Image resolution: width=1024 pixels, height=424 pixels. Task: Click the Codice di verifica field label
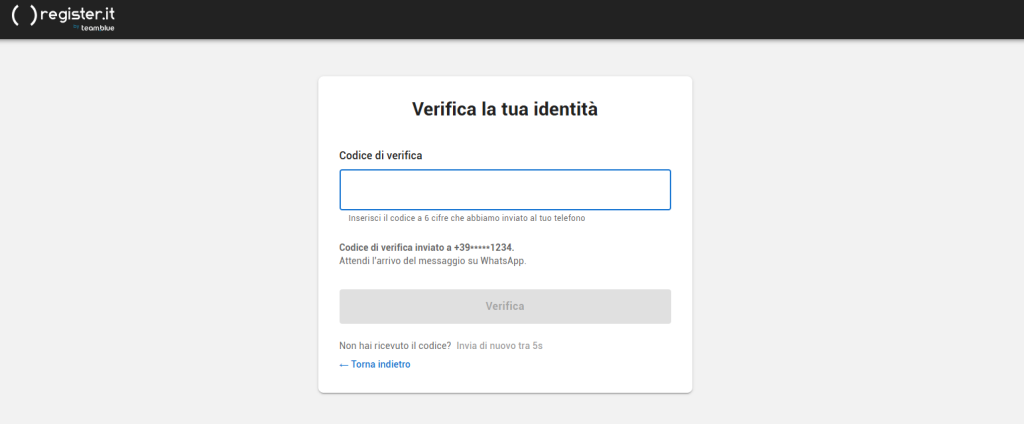[x=381, y=156]
